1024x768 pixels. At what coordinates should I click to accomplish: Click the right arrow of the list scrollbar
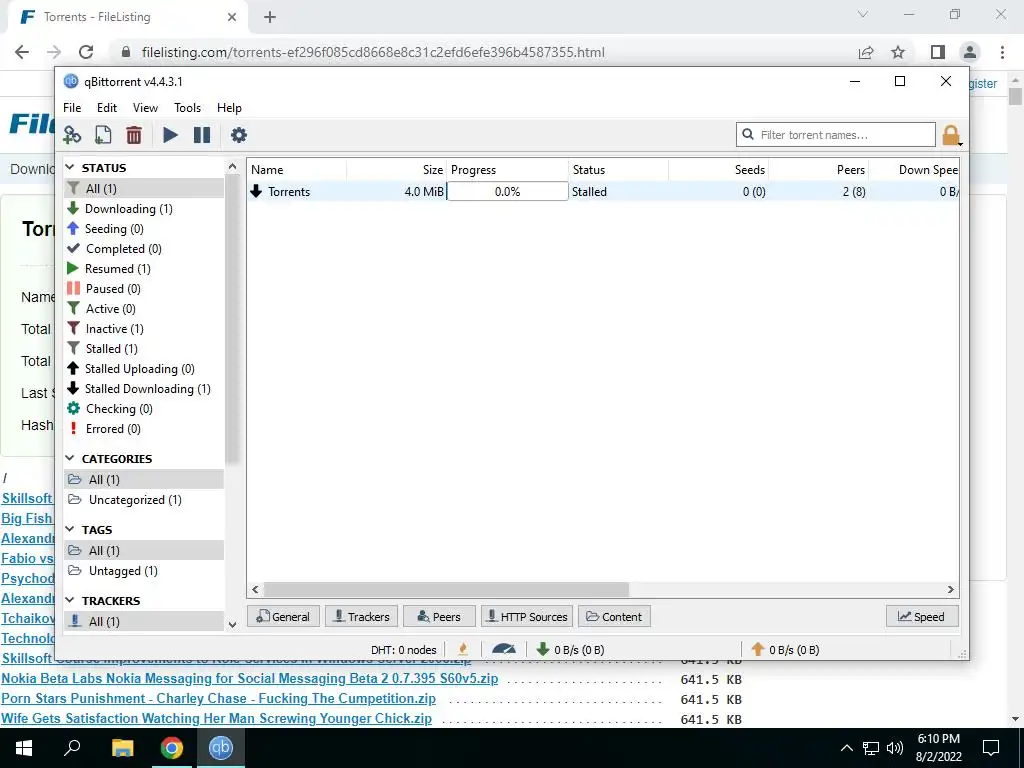[x=951, y=590]
